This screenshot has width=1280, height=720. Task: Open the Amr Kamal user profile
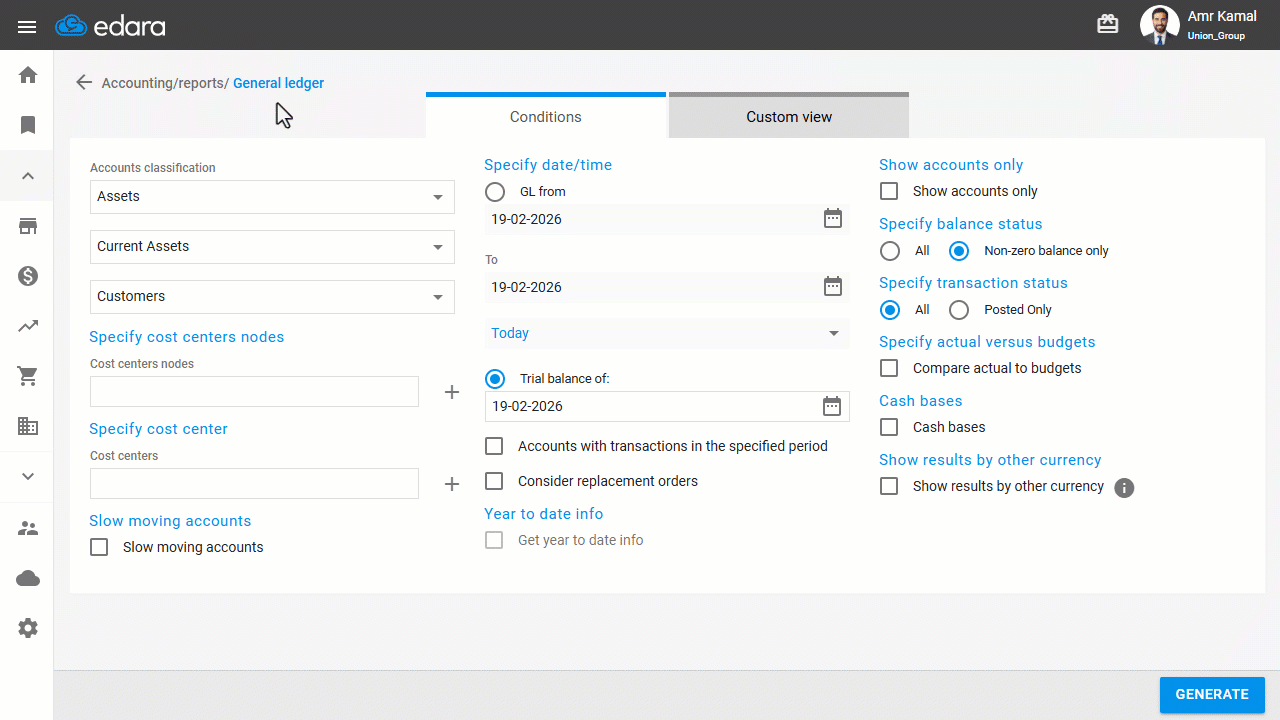tap(1200, 25)
